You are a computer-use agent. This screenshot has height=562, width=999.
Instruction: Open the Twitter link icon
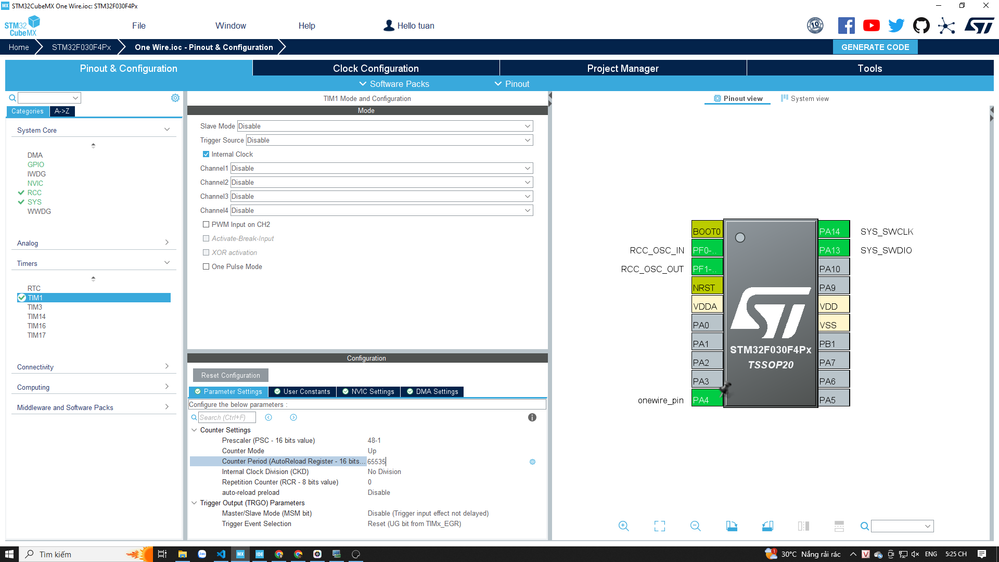(896, 25)
